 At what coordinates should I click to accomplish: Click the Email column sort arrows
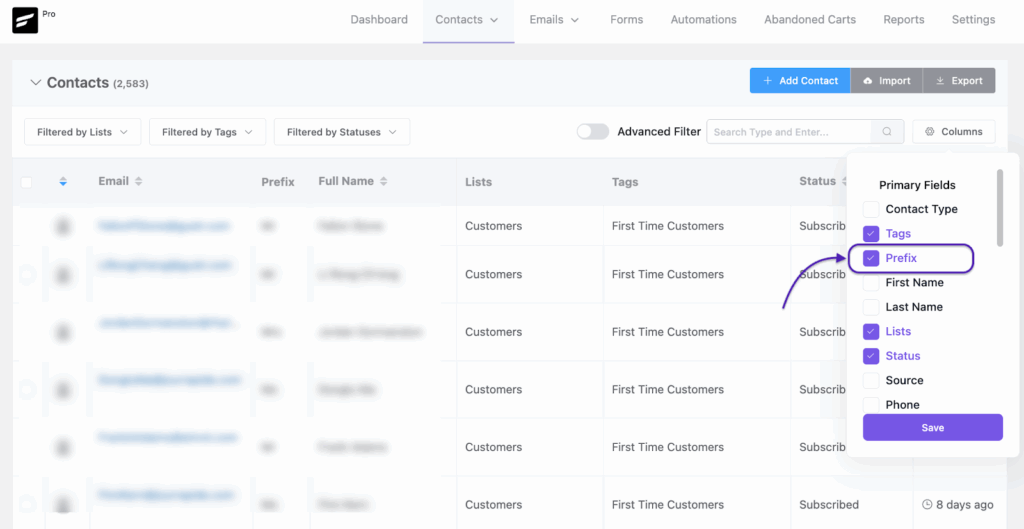[x=139, y=182]
